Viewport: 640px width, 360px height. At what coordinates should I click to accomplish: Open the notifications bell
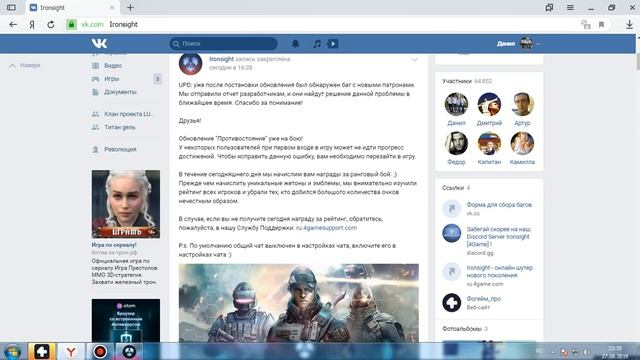point(295,44)
